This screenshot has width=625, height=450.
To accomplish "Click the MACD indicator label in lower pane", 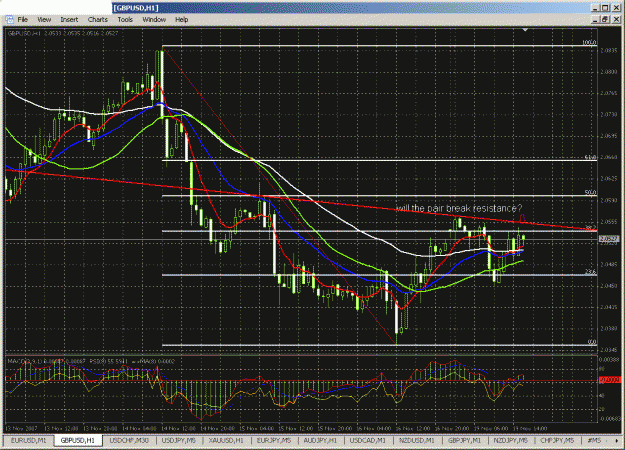I will tap(46, 361).
